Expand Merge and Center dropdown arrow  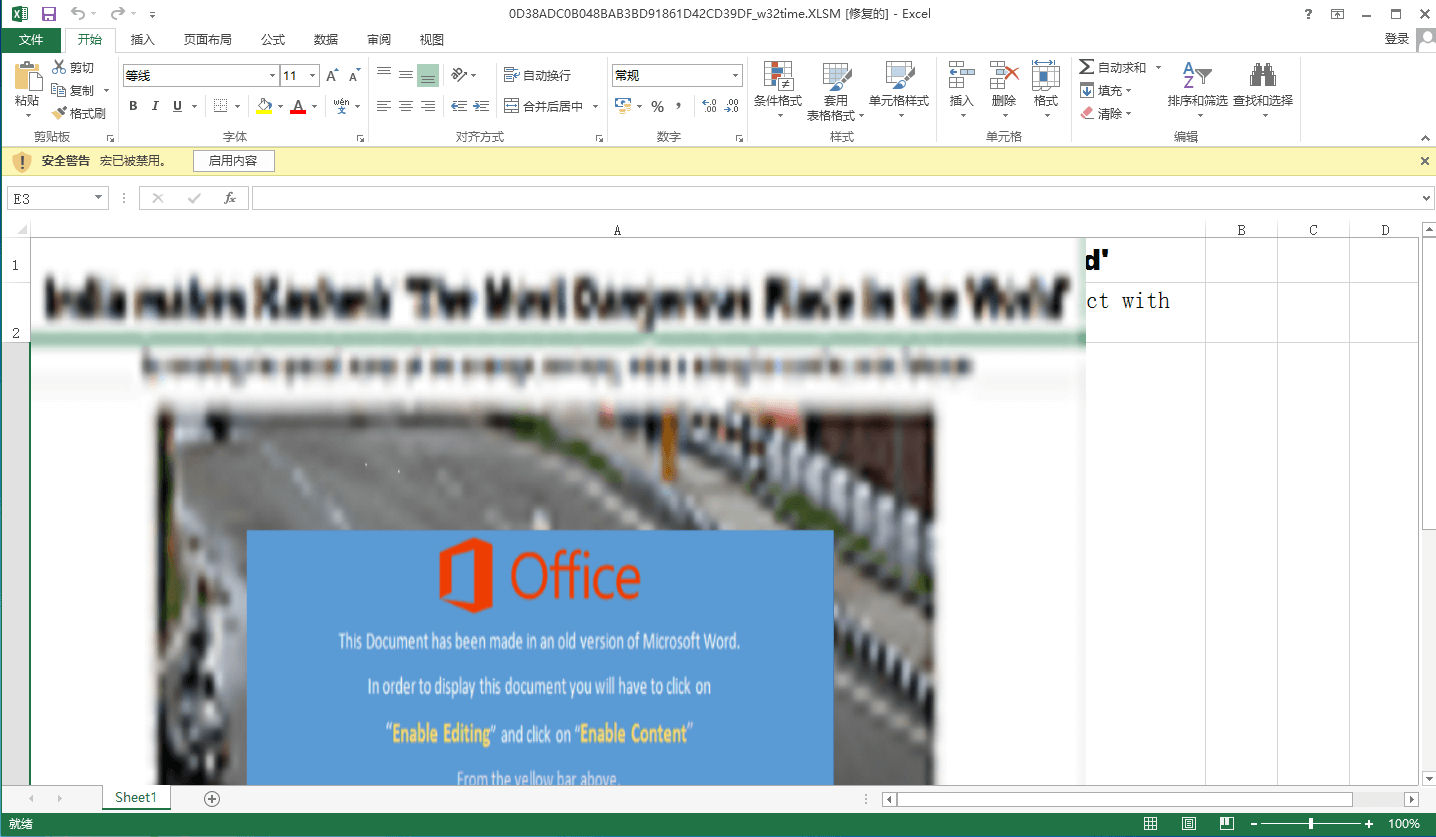[595, 106]
